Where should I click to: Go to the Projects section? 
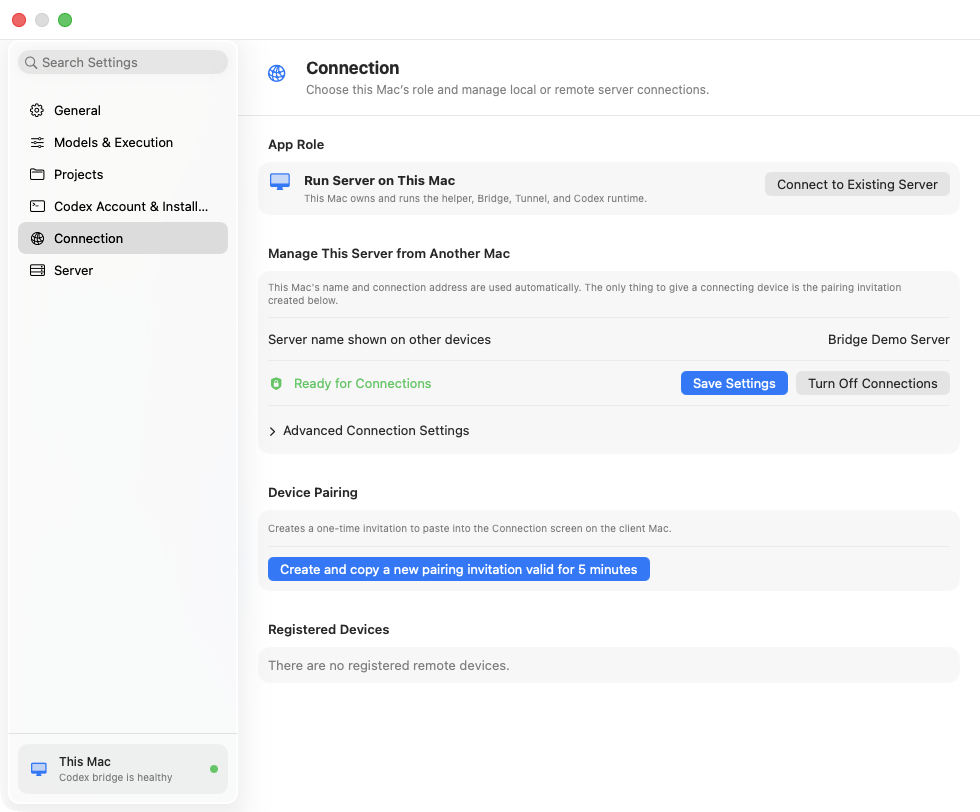click(122, 174)
